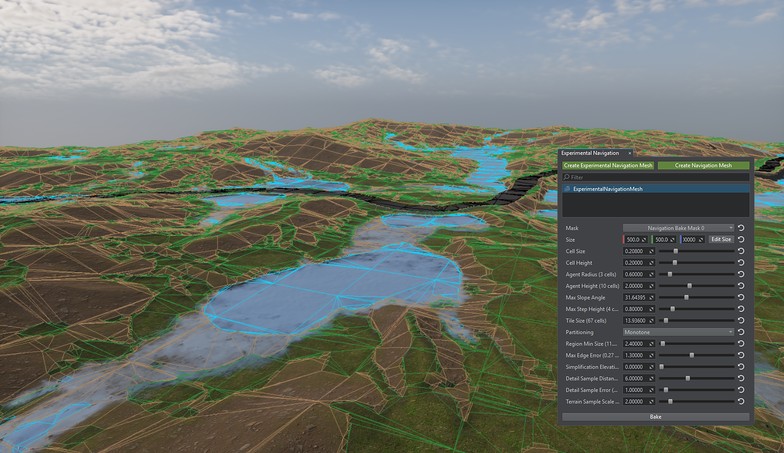The width and height of the screenshot is (784, 453).
Task: Click the Cell Size slider
Action: (696, 251)
